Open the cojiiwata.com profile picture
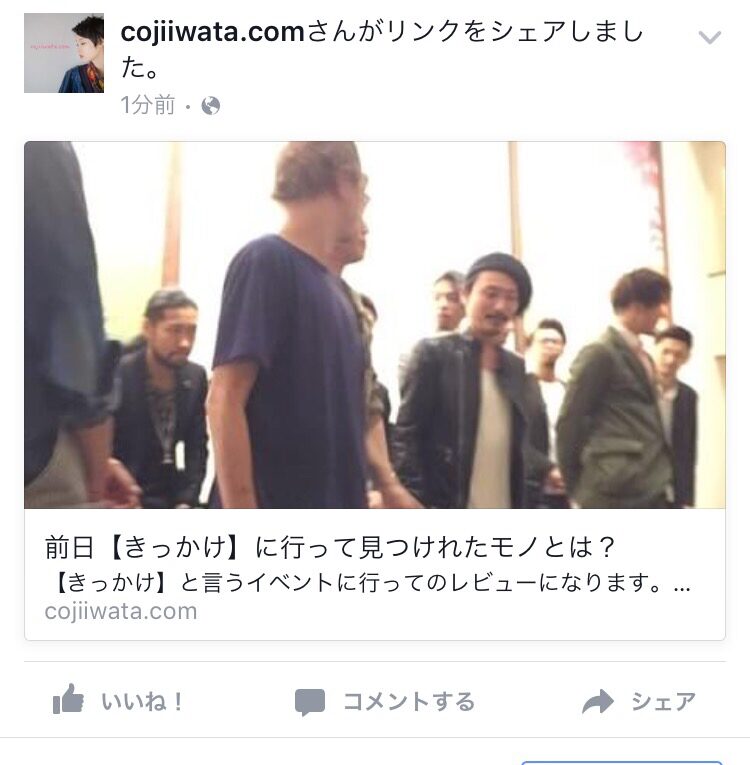This screenshot has width=750, height=765. tap(64, 53)
